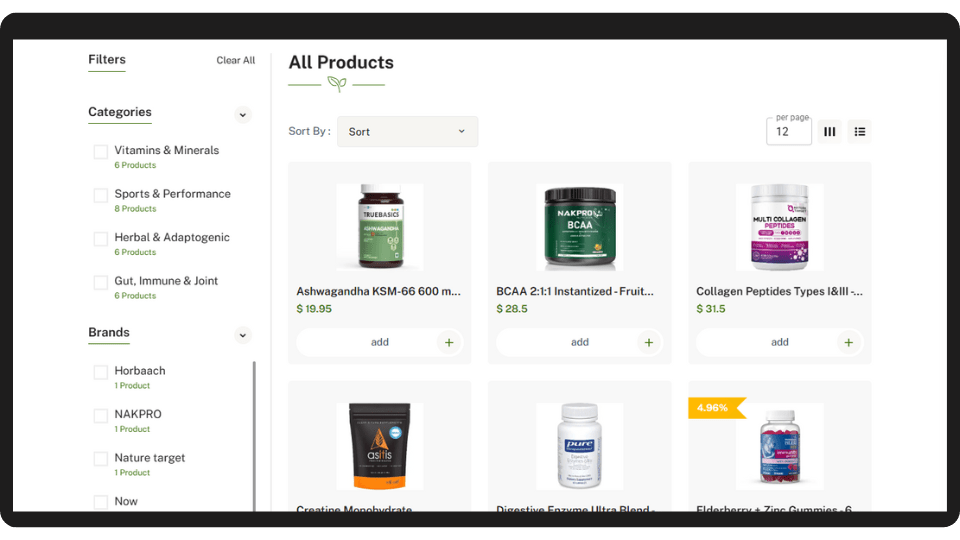The image size is (960, 540).
Task: Add Ashwagandha KSM-66 with add button
Action: point(380,342)
